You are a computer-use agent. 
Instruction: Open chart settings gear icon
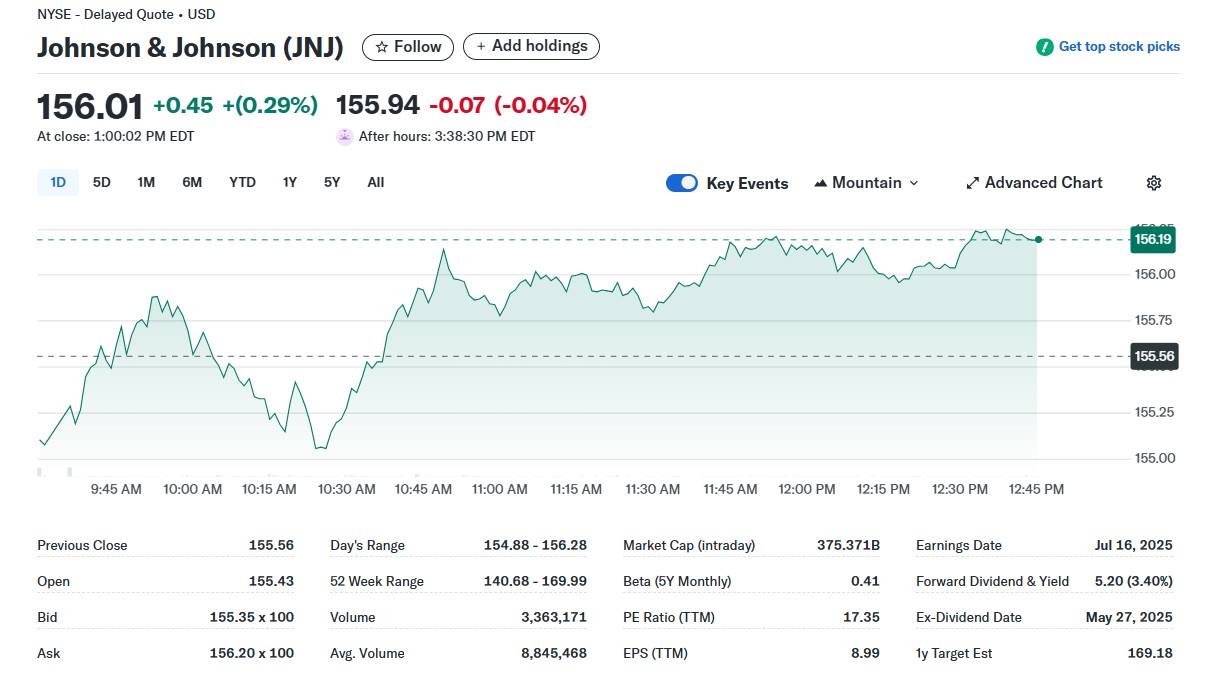(x=1154, y=183)
